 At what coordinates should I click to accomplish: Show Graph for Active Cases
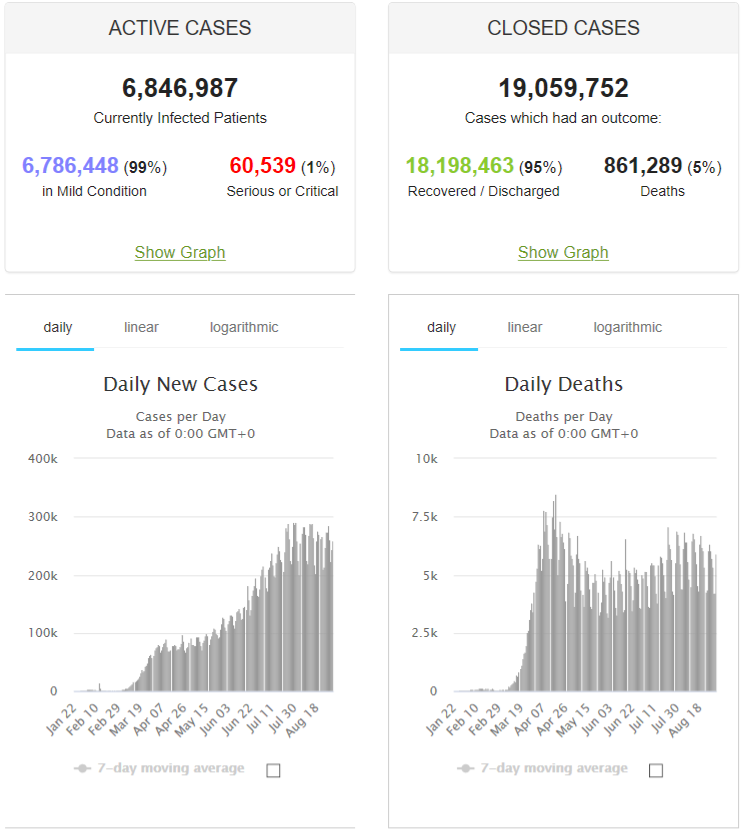[x=180, y=252]
